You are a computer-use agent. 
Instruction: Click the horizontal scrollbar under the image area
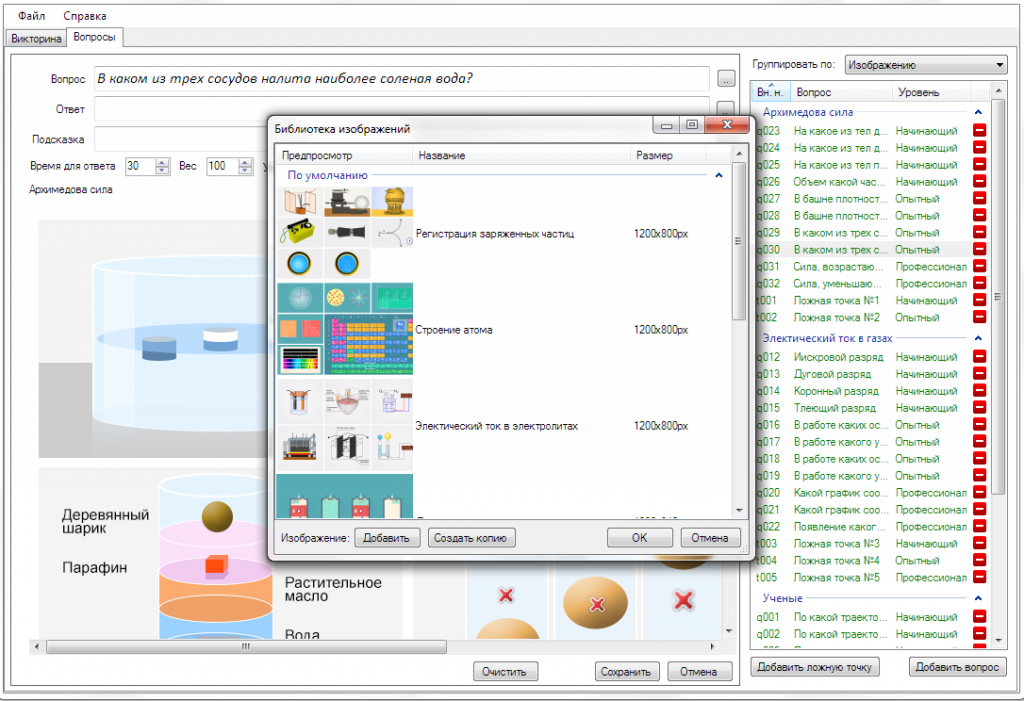click(x=245, y=647)
